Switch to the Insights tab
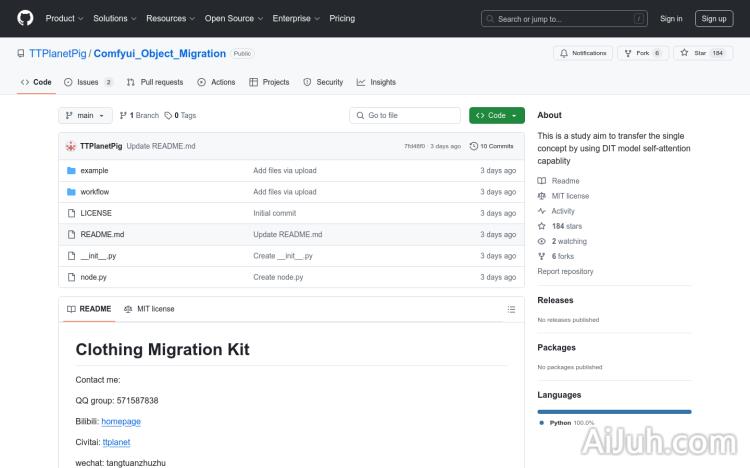This screenshot has width=750, height=468. click(376, 82)
